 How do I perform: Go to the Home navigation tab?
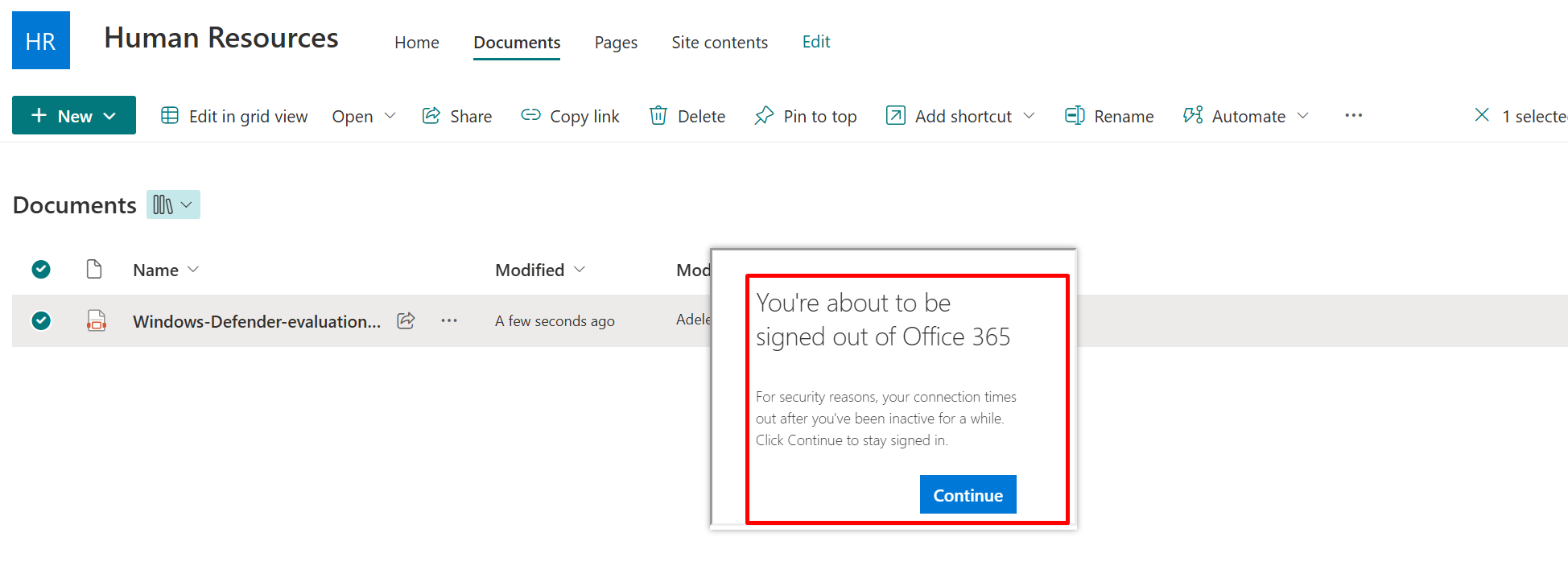pos(417,42)
